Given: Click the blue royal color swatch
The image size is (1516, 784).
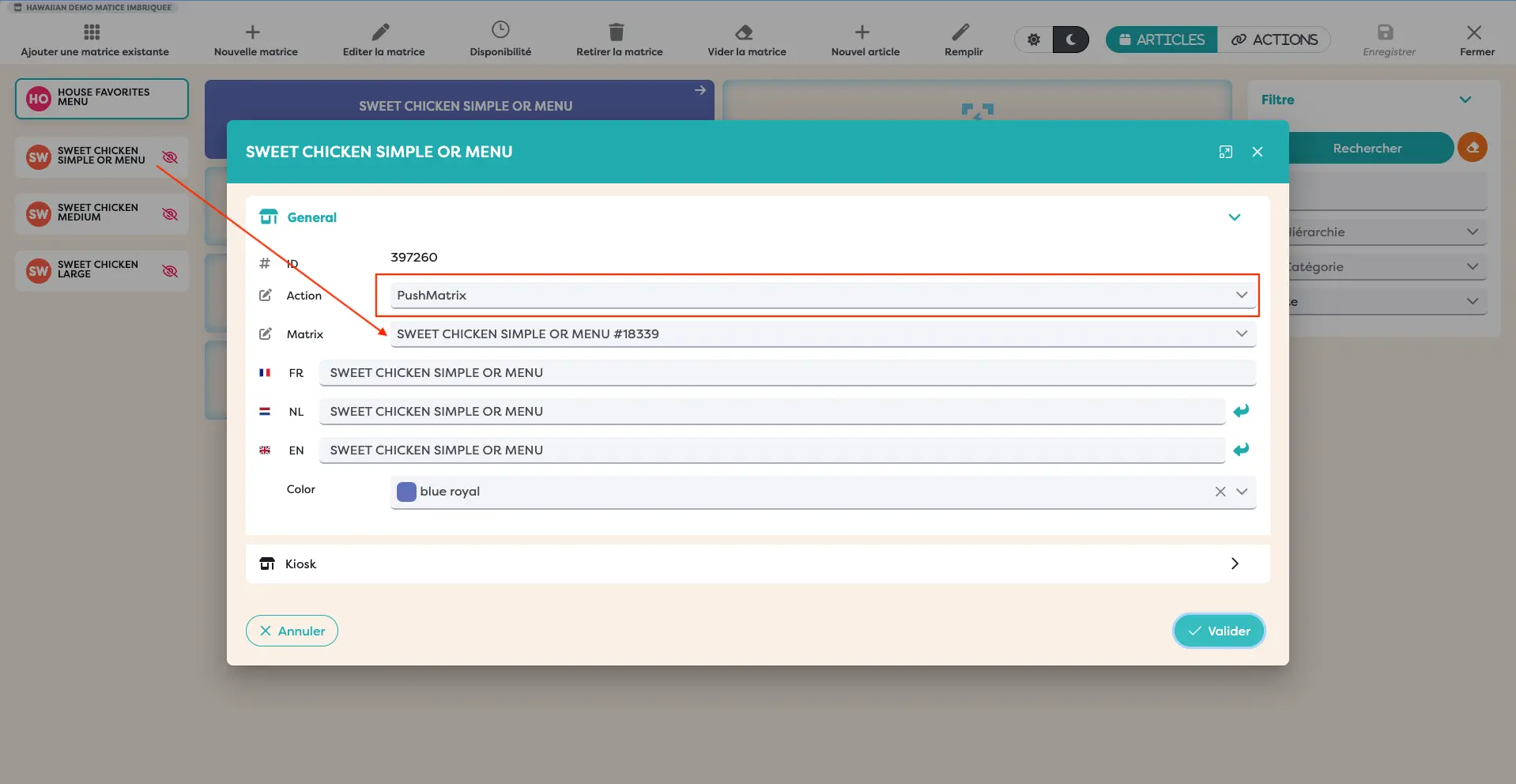Looking at the screenshot, I should (x=406, y=492).
